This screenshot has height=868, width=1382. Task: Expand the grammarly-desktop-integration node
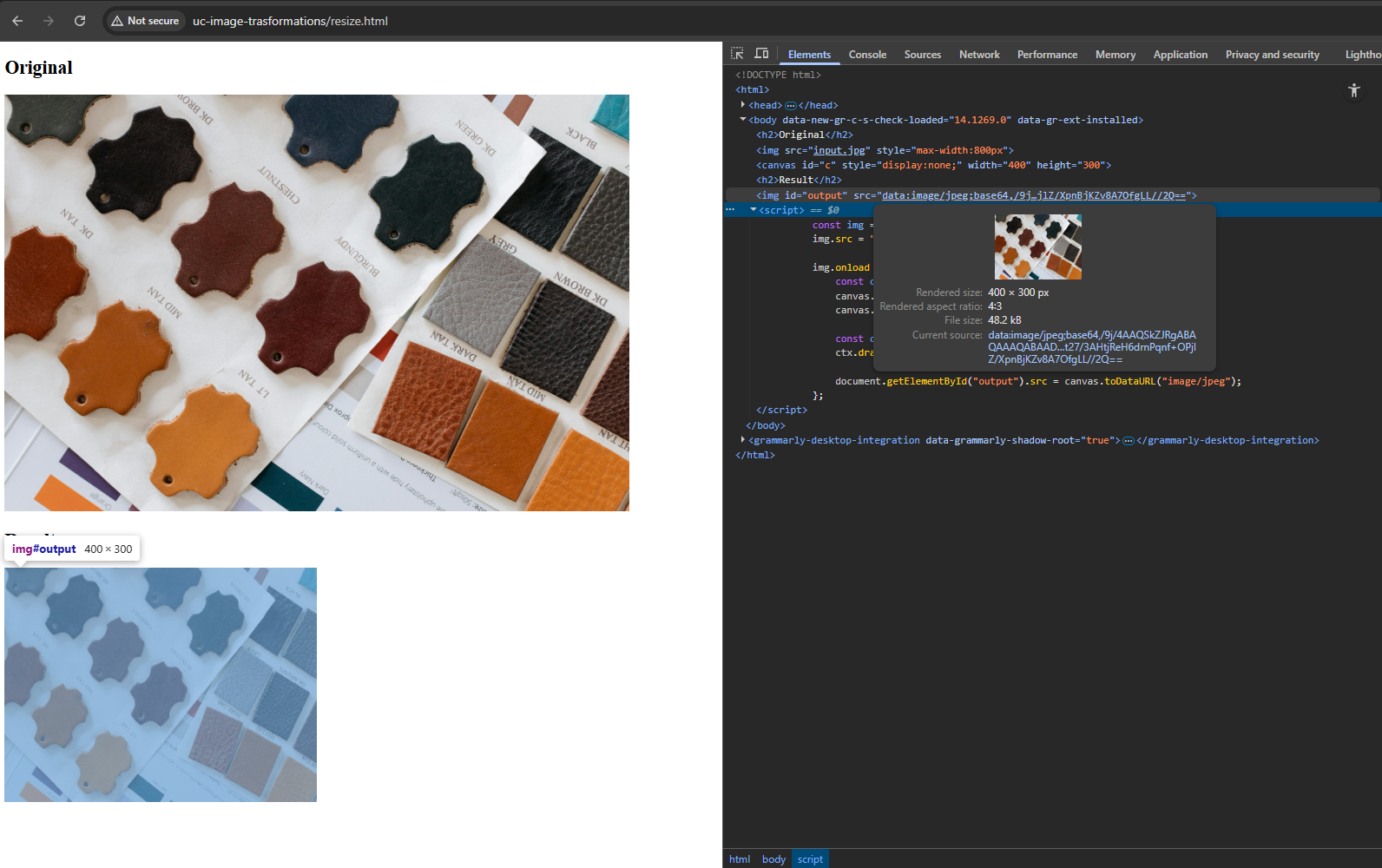pyautogui.click(x=743, y=440)
